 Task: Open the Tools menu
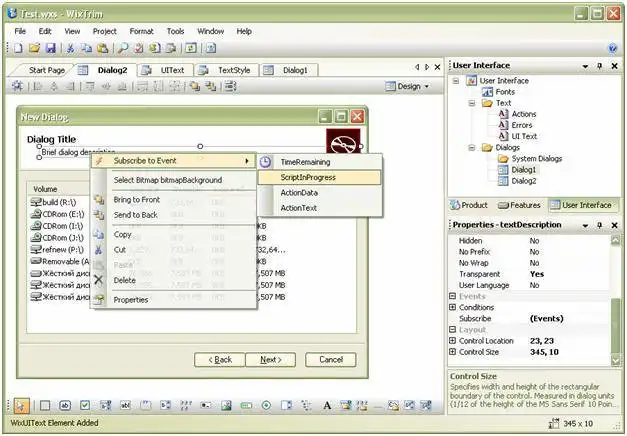[175, 31]
